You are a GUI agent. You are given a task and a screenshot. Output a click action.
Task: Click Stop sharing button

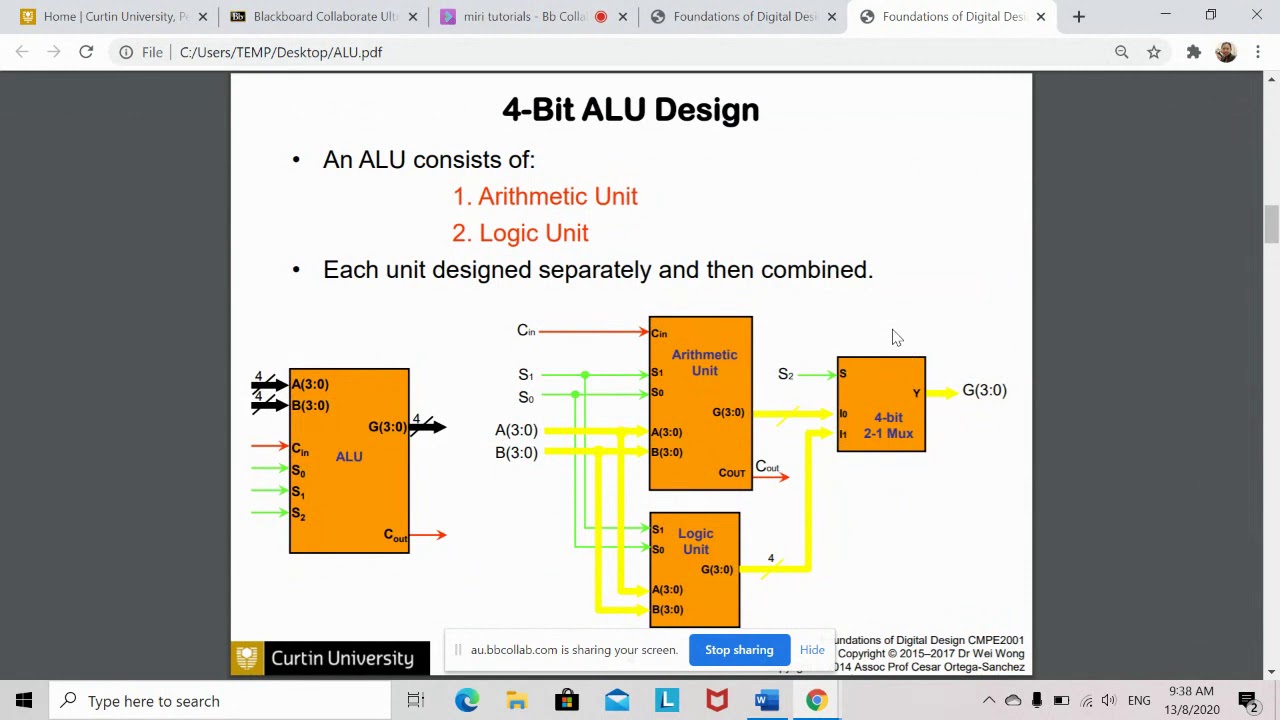[739, 650]
